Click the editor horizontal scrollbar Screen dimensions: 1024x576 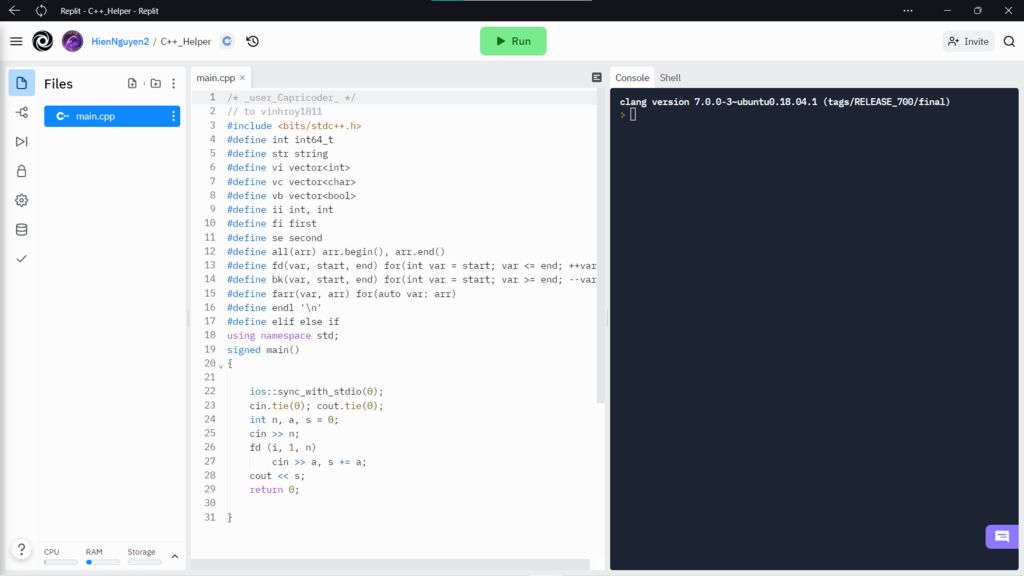(391, 564)
